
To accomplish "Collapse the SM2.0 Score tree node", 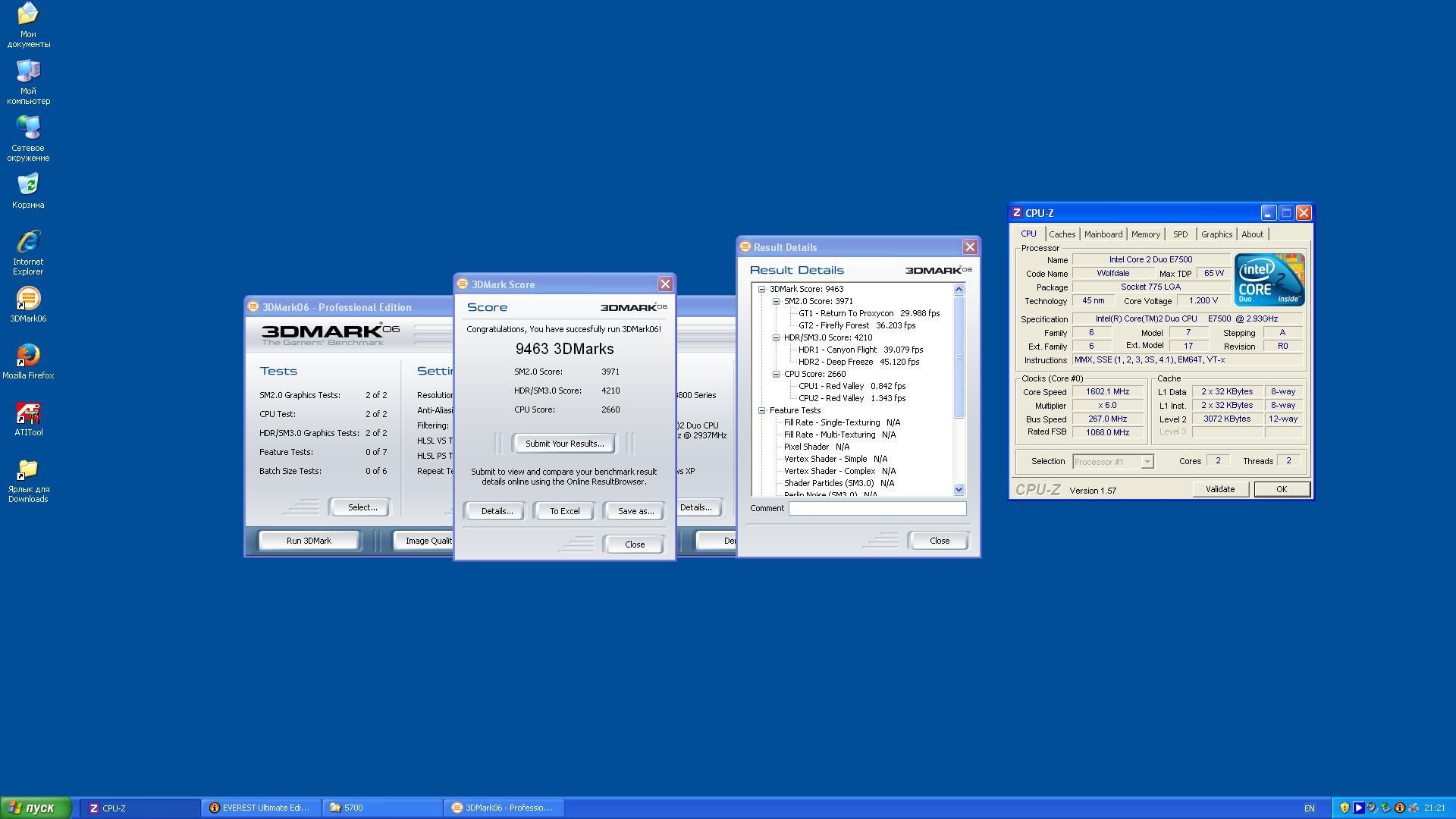I will tap(776, 301).
